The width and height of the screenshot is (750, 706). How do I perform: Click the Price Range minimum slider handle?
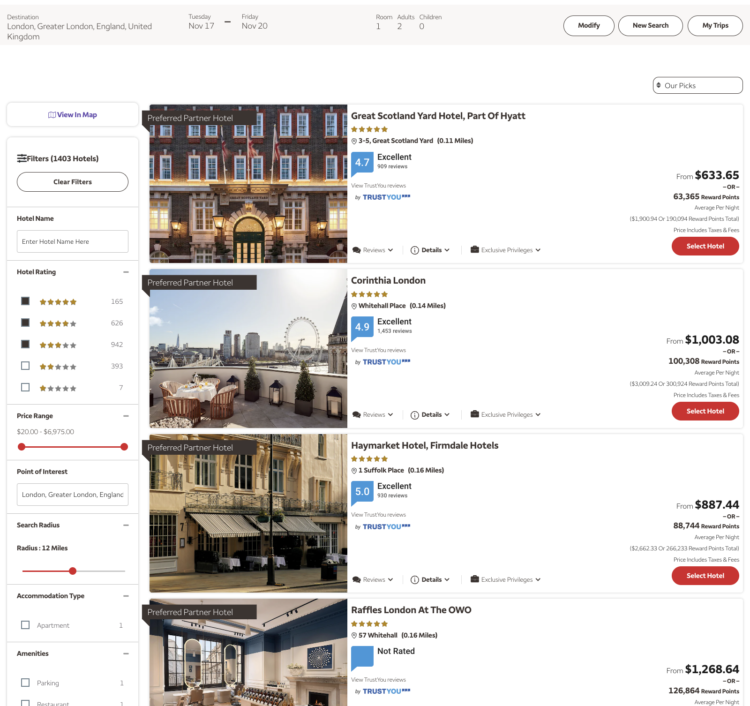22,447
